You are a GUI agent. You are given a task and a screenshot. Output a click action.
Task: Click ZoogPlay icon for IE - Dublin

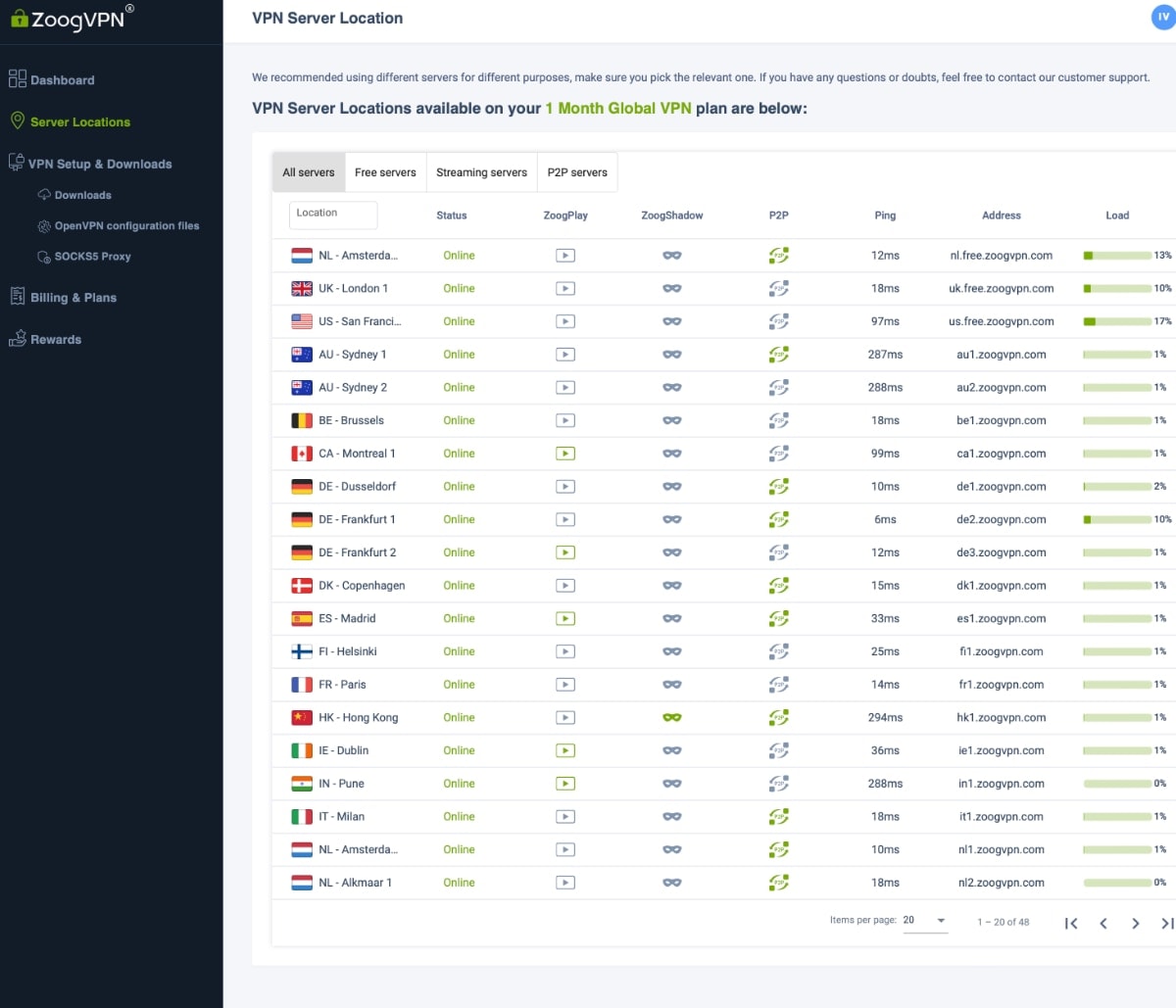(565, 750)
